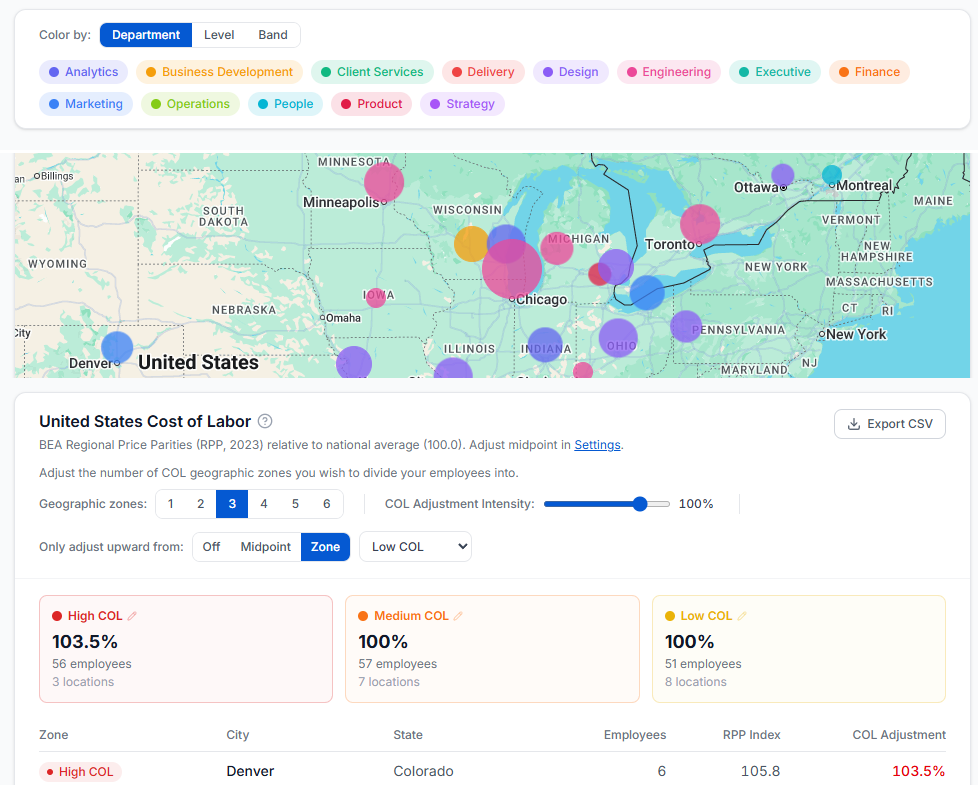Select the Medium COL summary card
978x785 pixels.
493,649
